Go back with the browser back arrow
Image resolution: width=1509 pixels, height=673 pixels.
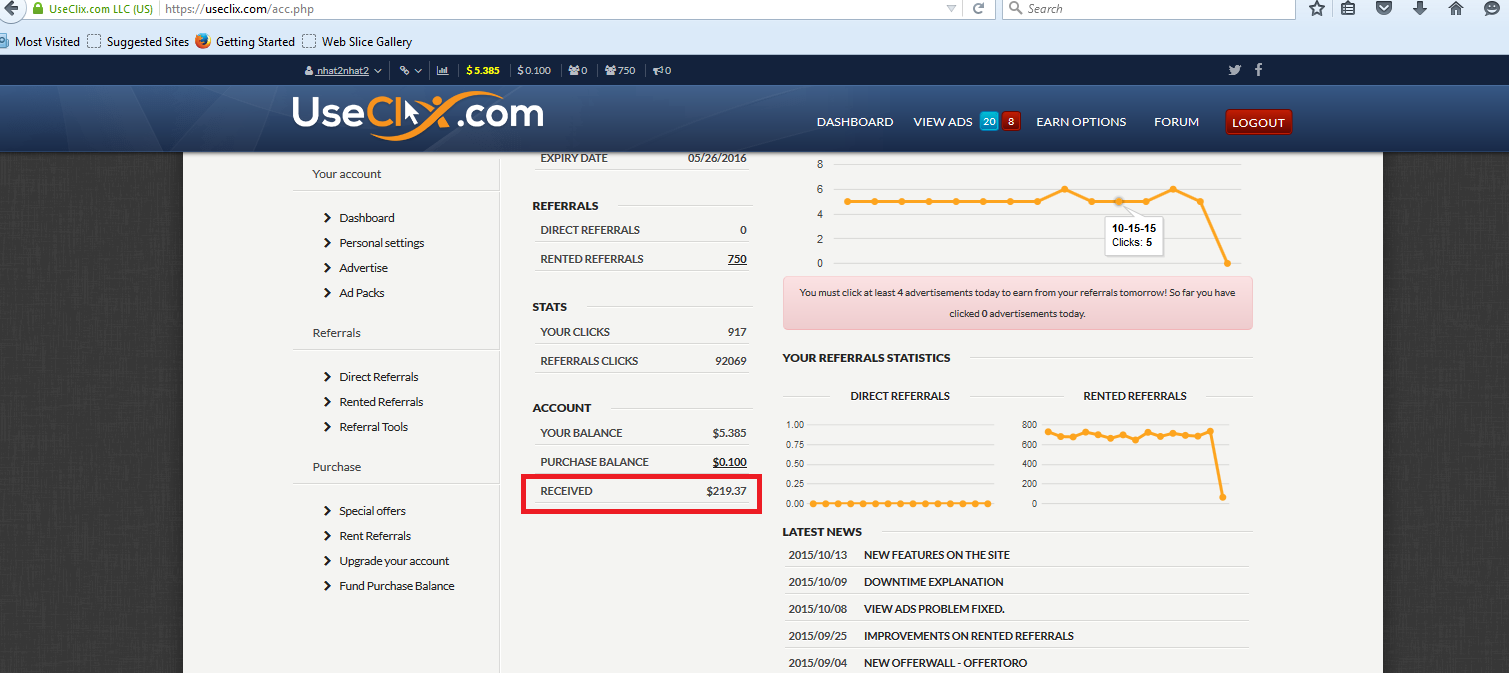tap(9, 8)
